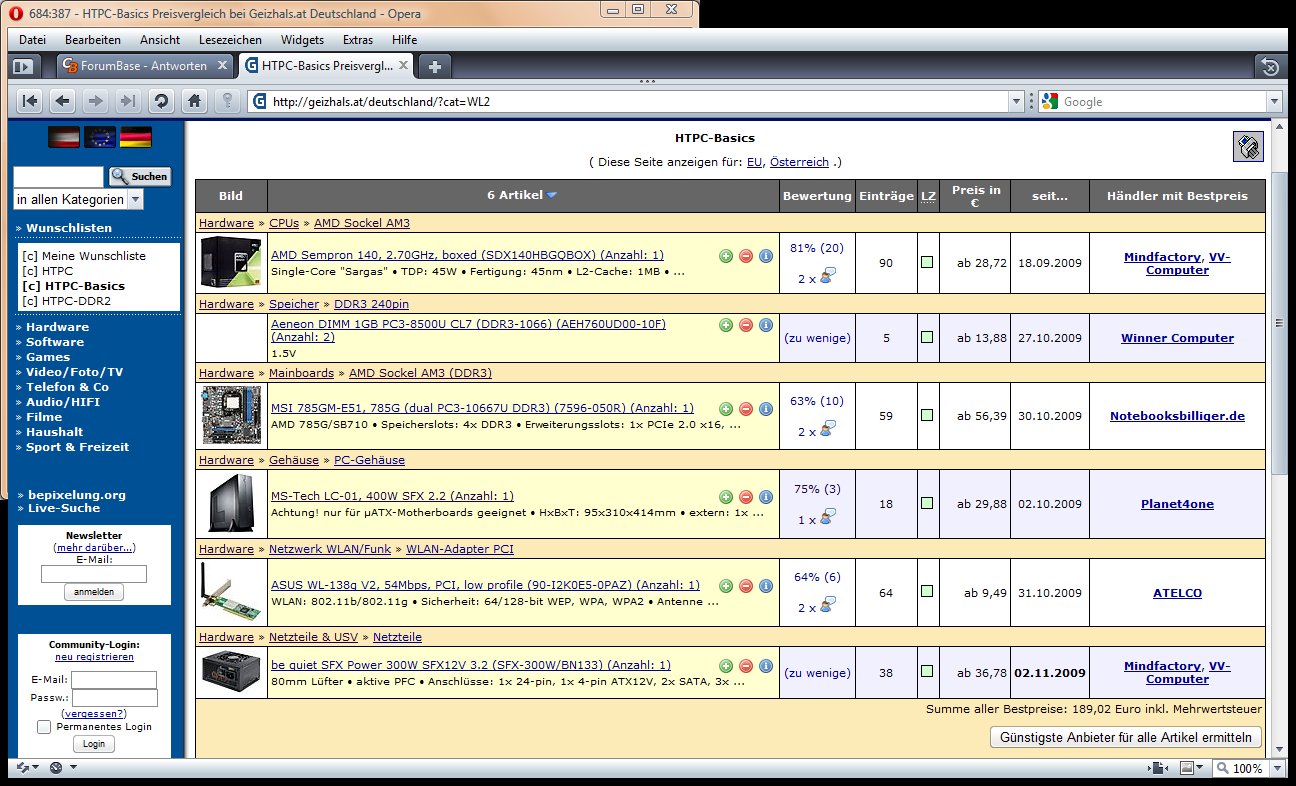Screen dimensions: 1296x786
Task: Click the sidebar search text field
Action: [x=58, y=176]
